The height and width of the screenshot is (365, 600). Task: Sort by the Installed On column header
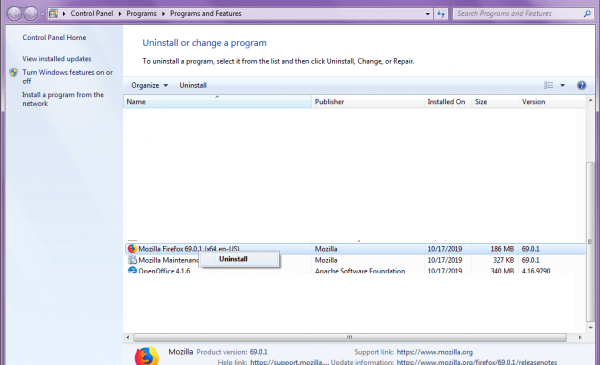pos(448,102)
